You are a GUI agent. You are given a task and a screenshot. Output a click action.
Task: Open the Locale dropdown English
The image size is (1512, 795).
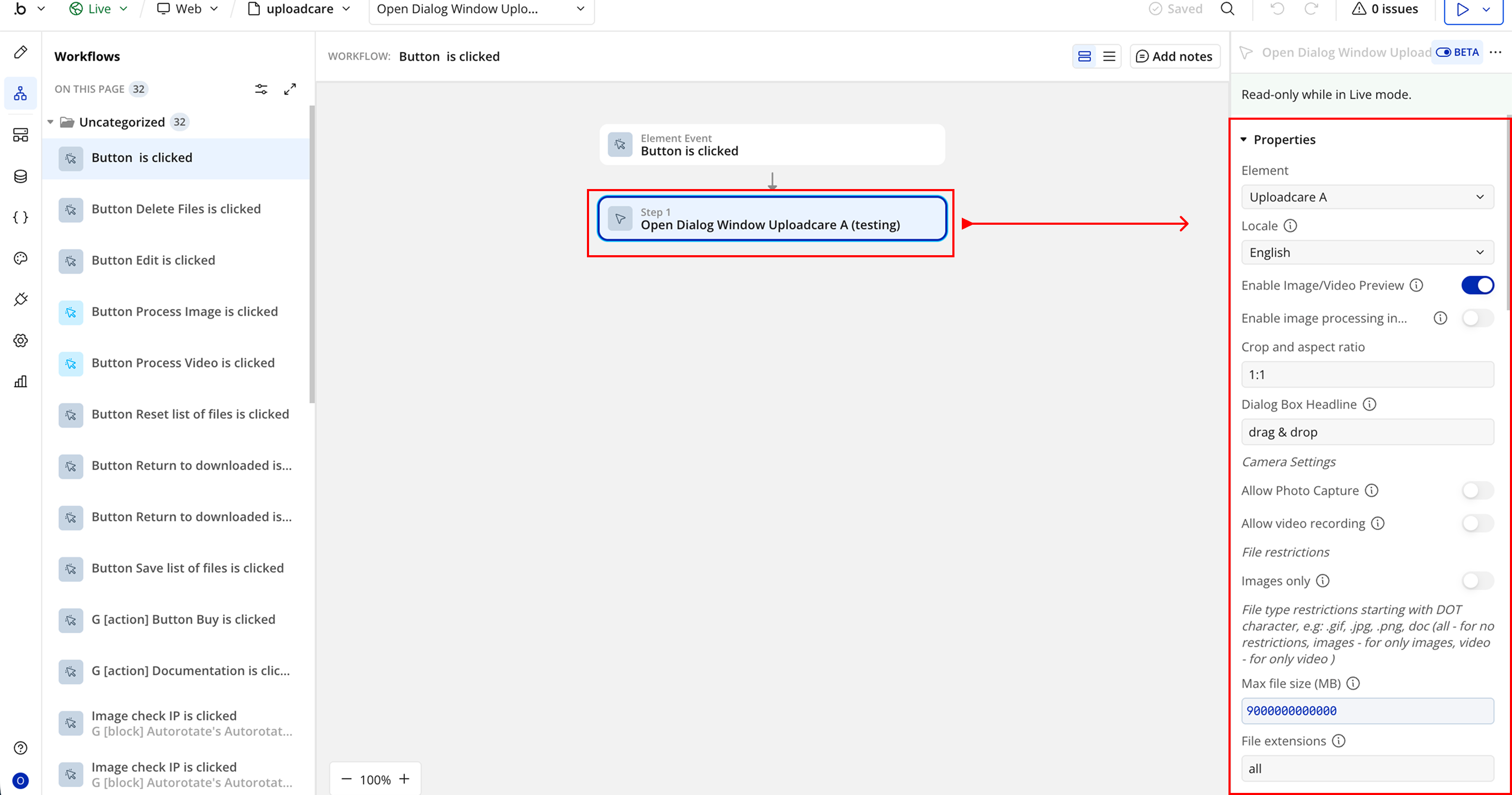(1367, 253)
